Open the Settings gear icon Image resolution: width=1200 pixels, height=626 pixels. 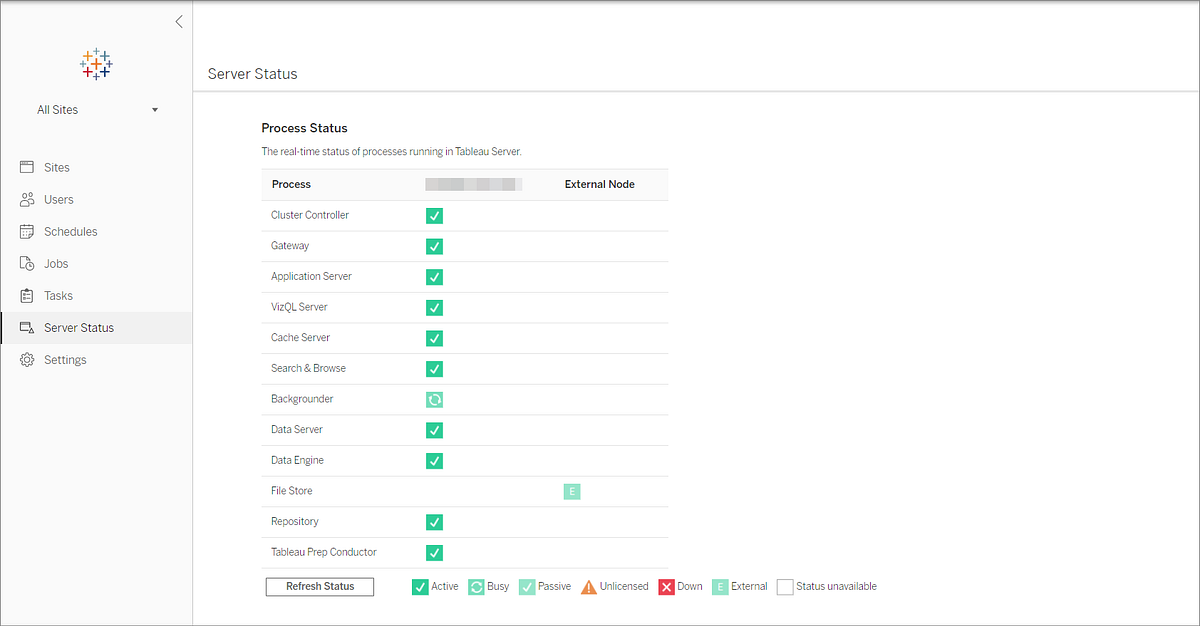point(28,359)
